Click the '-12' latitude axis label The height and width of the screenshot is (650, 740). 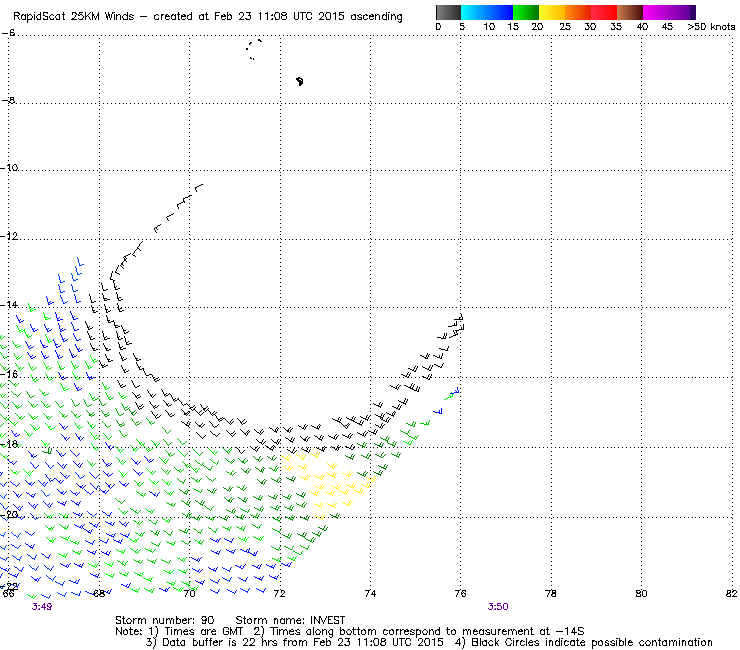[9, 236]
